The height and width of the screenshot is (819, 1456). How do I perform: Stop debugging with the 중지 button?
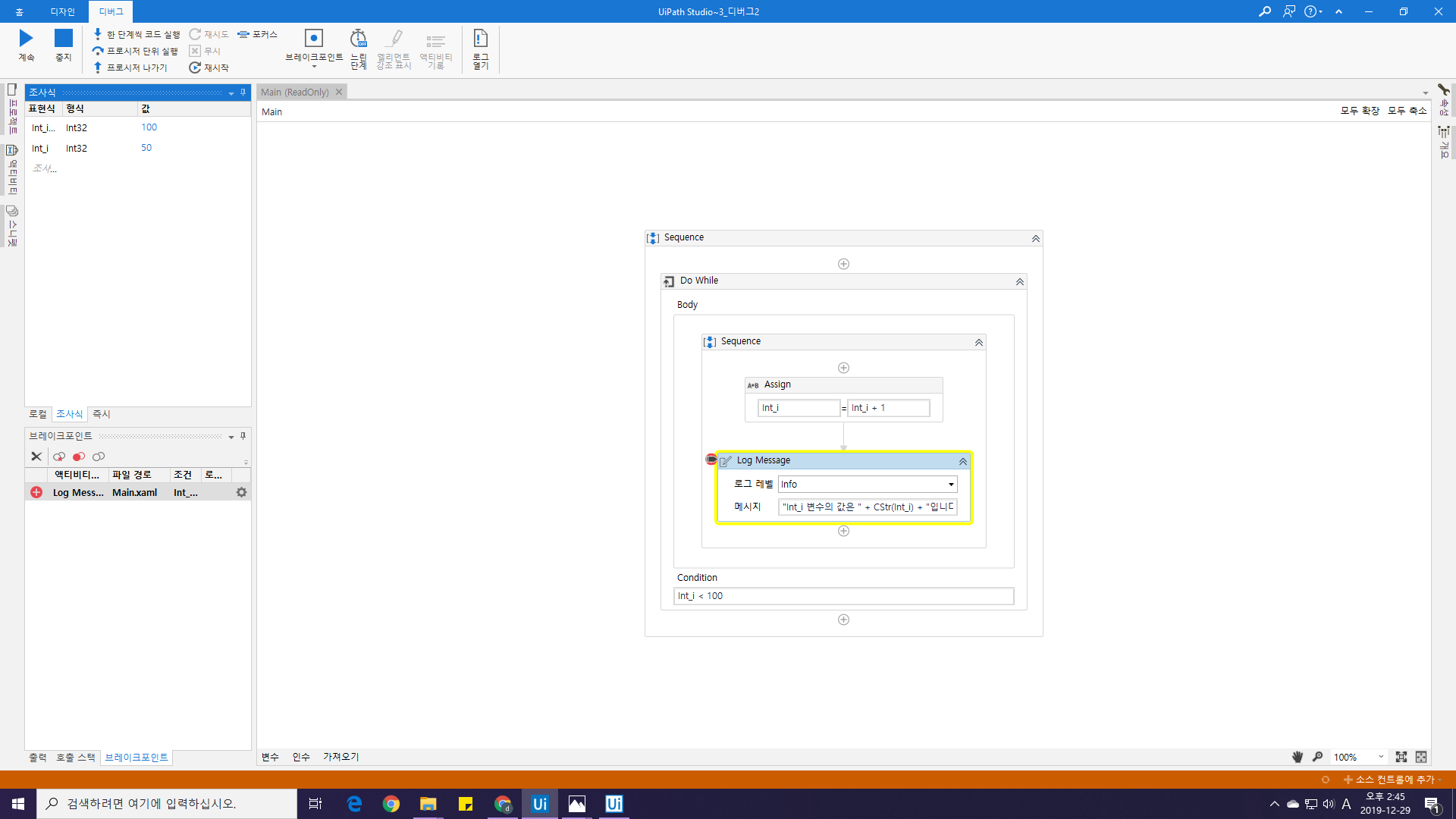[63, 45]
